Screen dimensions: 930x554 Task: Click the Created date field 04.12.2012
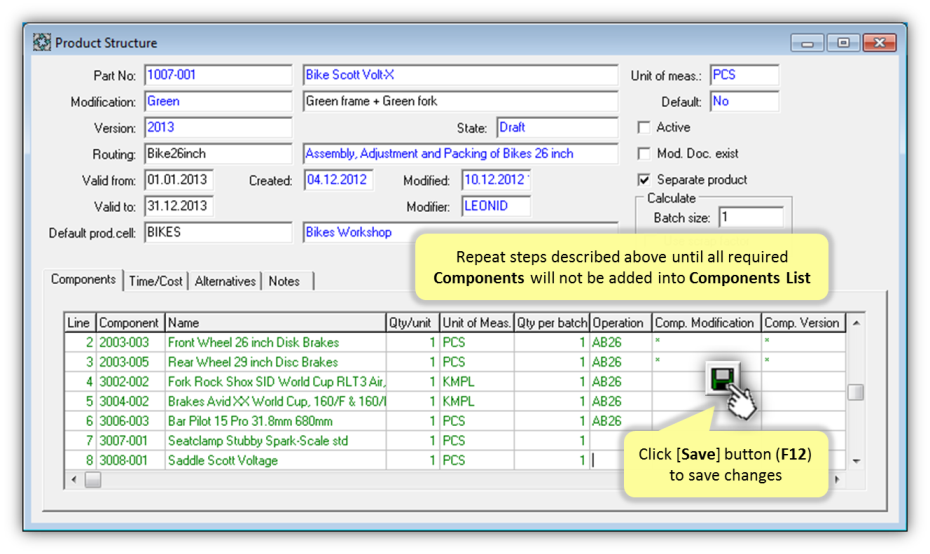click(338, 180)
